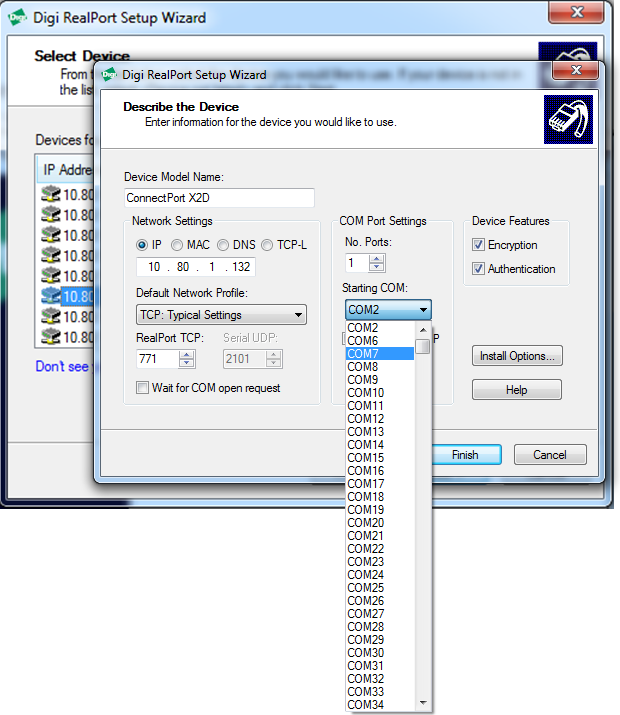Screen dimensions: 620x715
Task: Click the Digi logo in inner title bar
Action: point(109,74)
